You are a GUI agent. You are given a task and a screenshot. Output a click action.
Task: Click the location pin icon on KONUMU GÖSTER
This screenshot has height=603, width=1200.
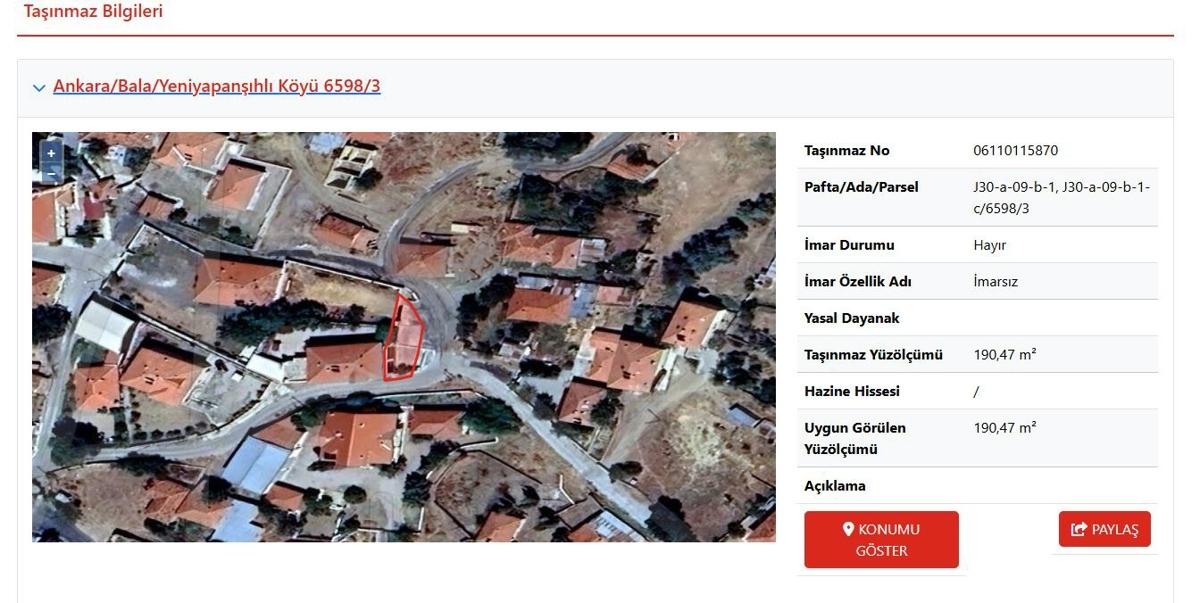coord(848,530)
